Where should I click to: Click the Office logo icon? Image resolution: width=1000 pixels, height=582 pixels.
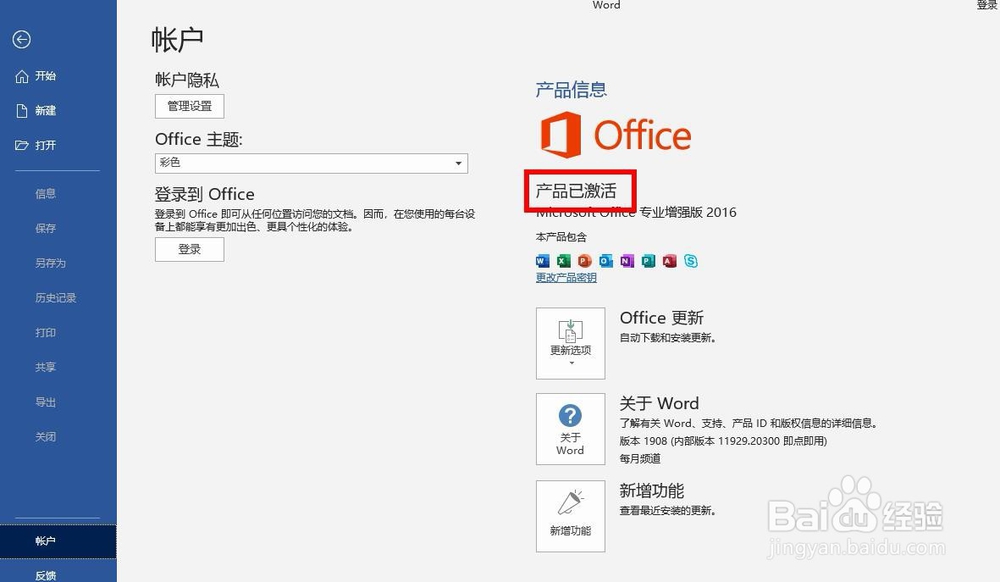(561, 135)
